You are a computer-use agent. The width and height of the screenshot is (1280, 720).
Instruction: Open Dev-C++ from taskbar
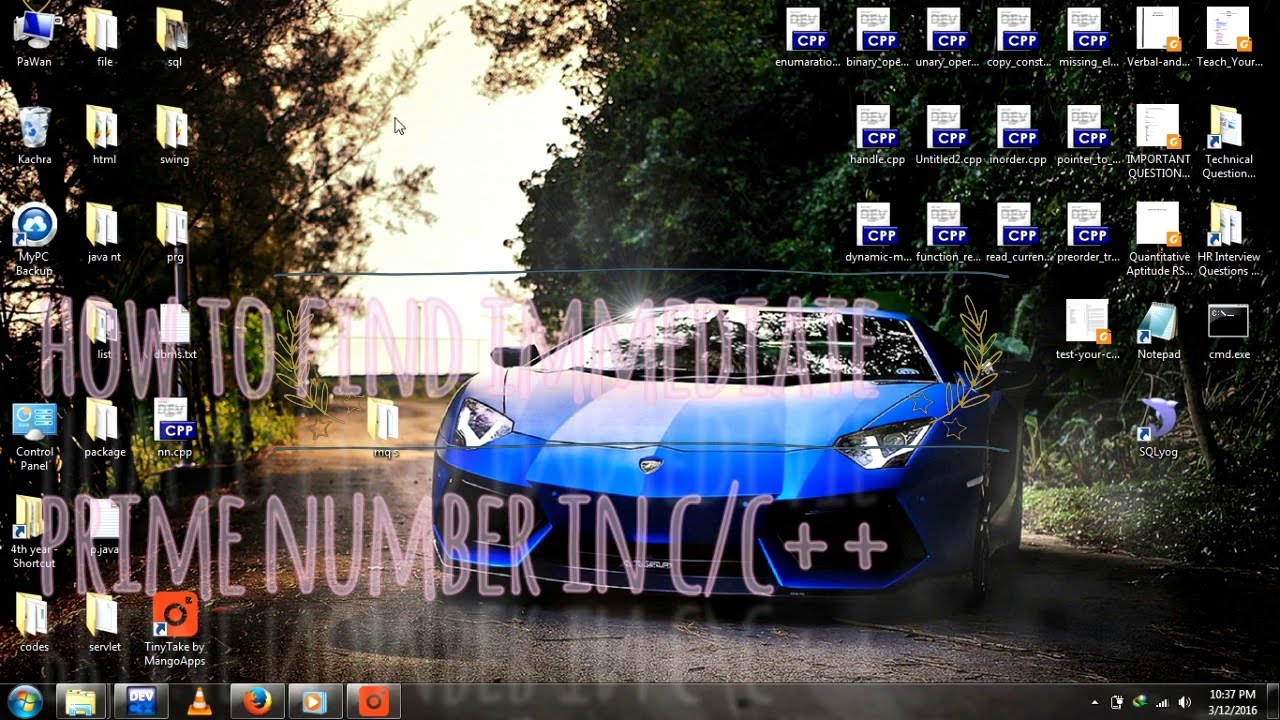coord(140,702)
